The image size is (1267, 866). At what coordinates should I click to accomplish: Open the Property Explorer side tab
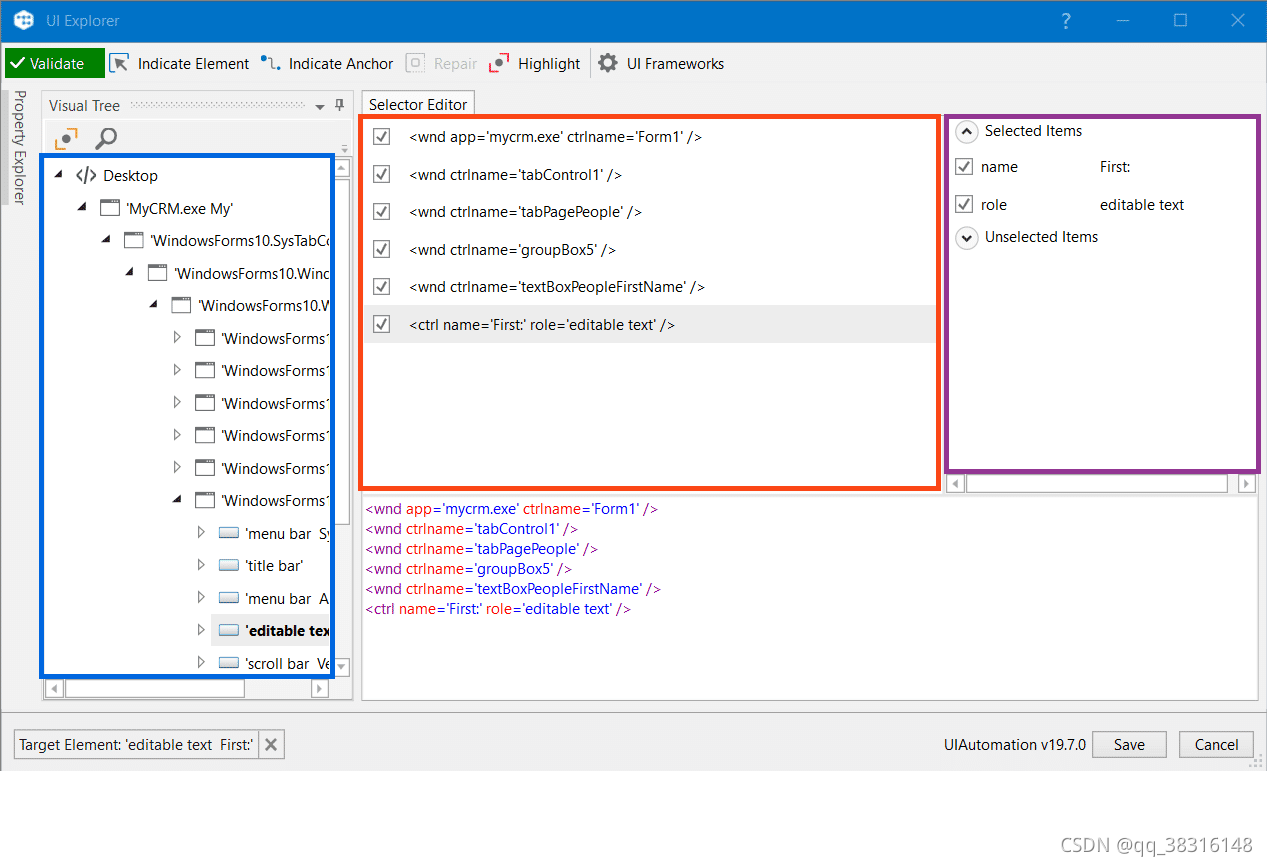[x=19, y=147]
